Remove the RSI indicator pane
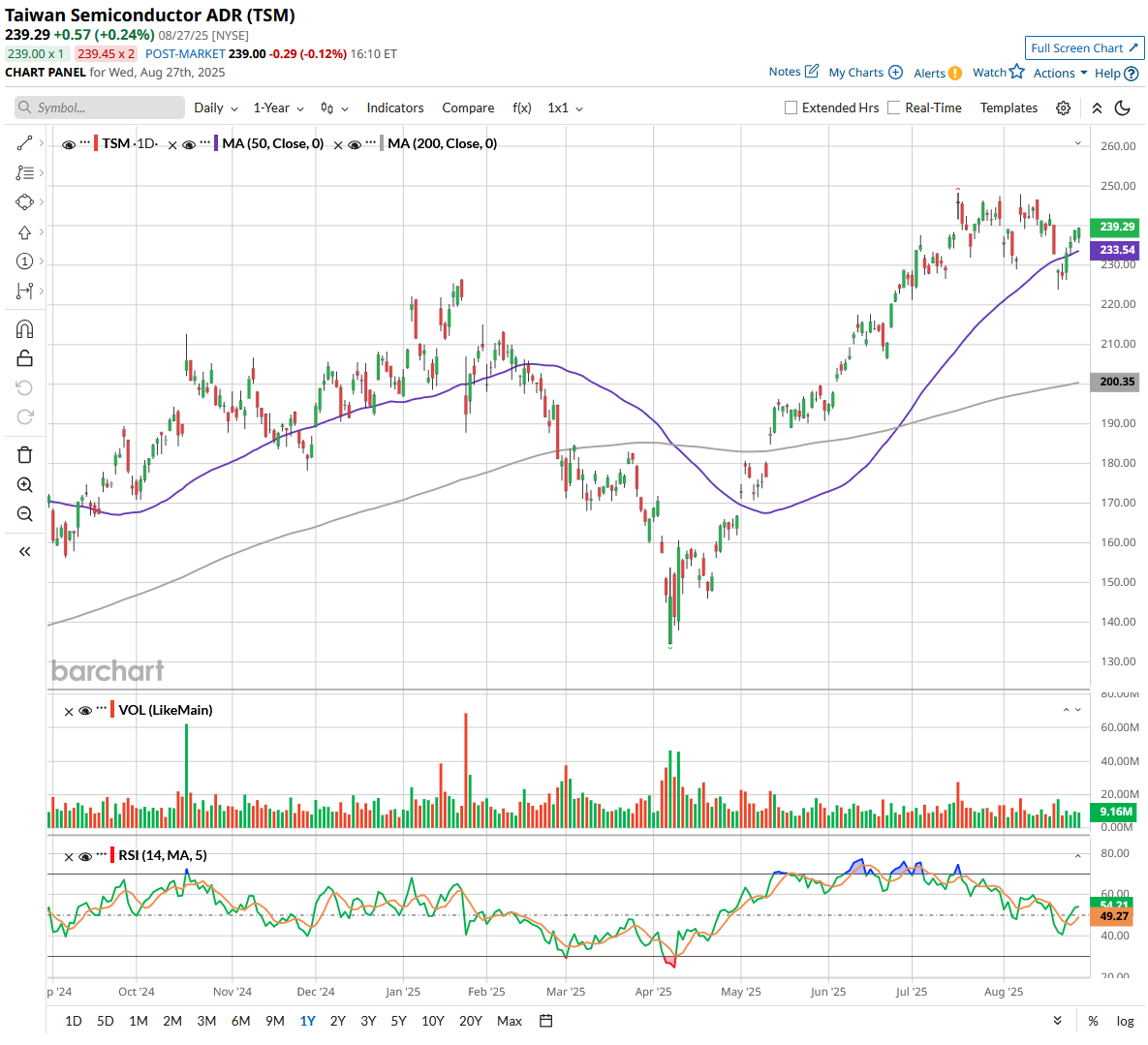The image size is (1148, 1045). pyautogui.click(x=69, y=857)
